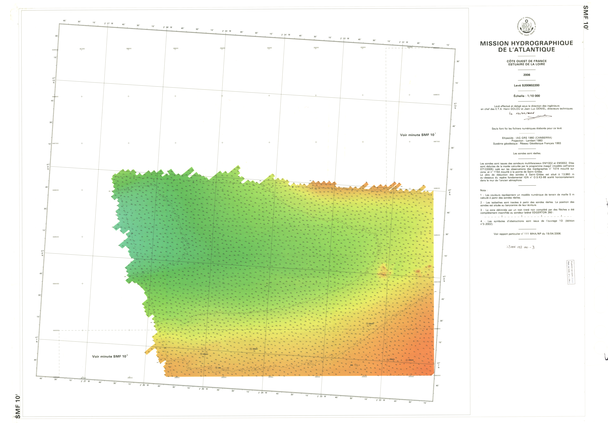Click the 'Levé' survey number line
The height and width of the screenshot is (423, 608).
[524, 83]
